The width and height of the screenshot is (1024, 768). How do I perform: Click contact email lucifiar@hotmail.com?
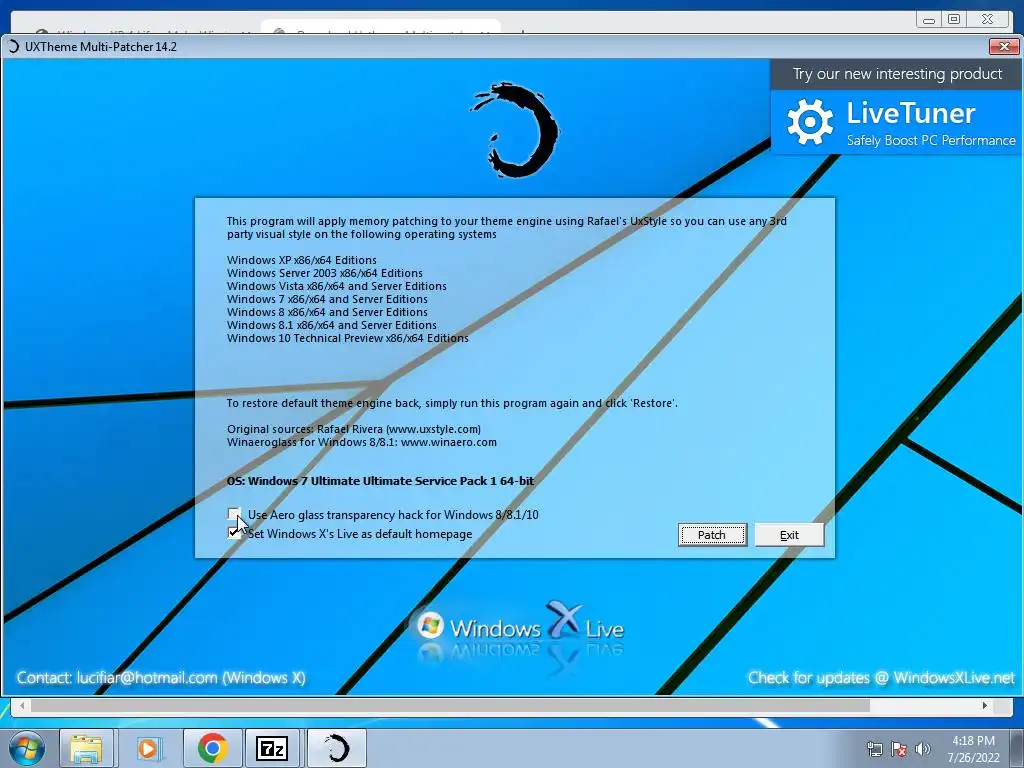click(147, 678)
